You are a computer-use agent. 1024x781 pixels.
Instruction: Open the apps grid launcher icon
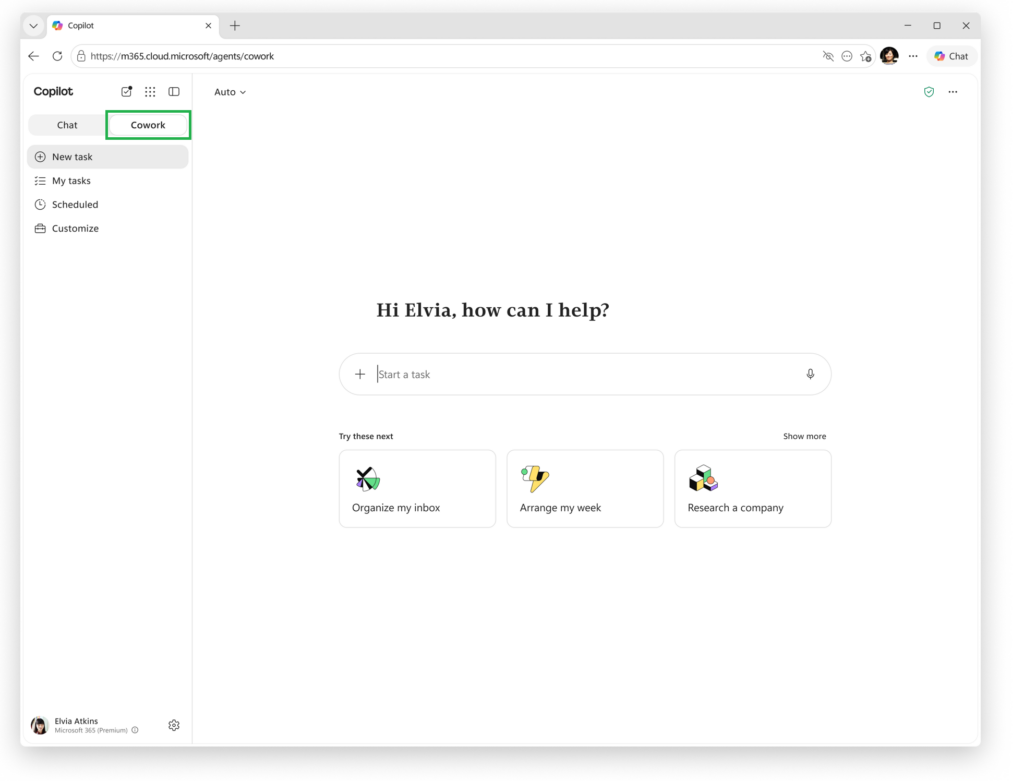[150, 91]
